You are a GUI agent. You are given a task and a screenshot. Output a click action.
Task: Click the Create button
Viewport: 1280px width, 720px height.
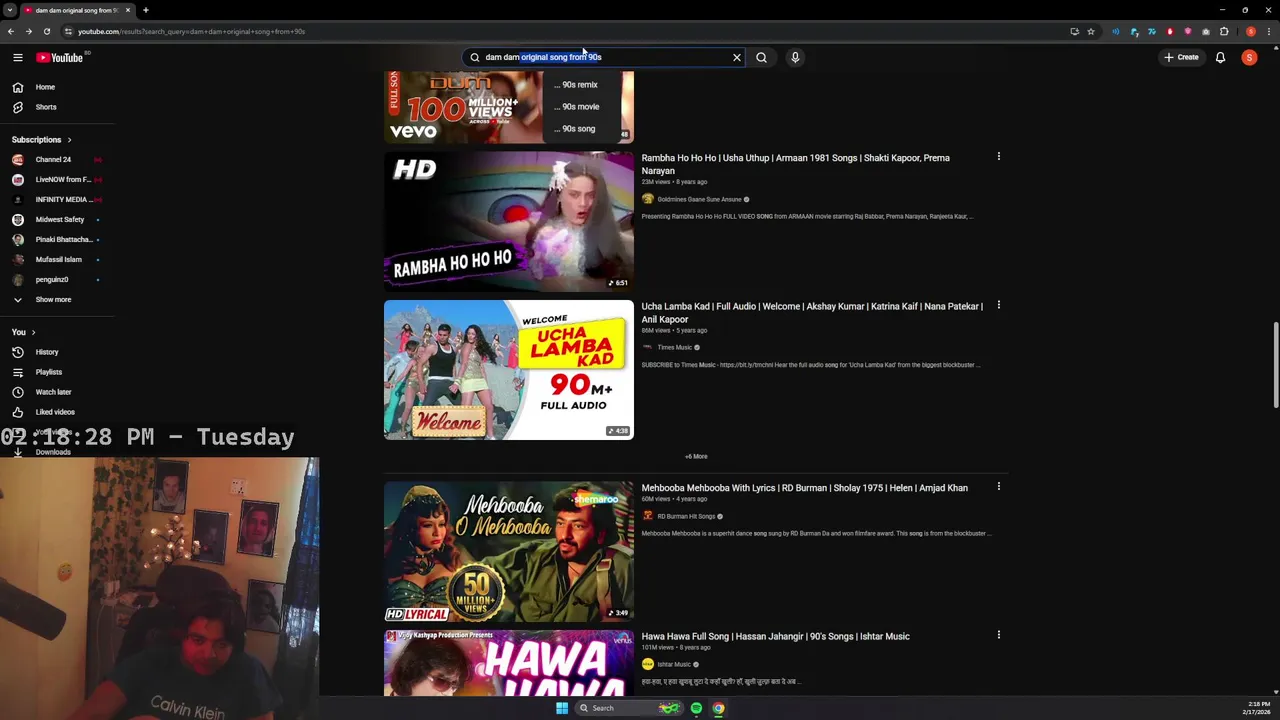point(1181,57)
